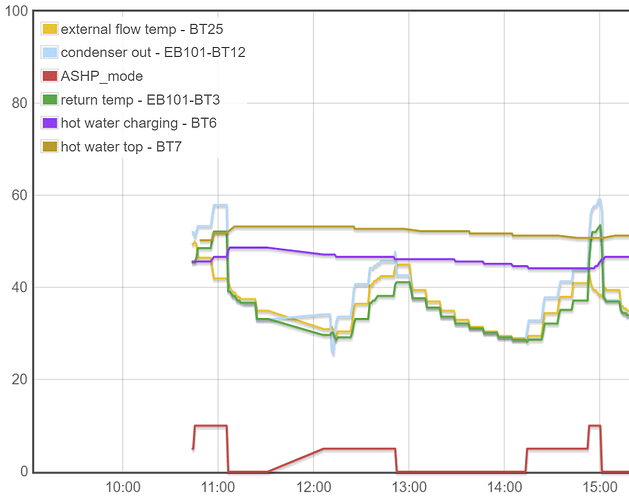Image resolution: width=629 pixels, height=500 pixels.
Task: Click the 15:00 x-axis time label
Action: (x=600, y=487)
